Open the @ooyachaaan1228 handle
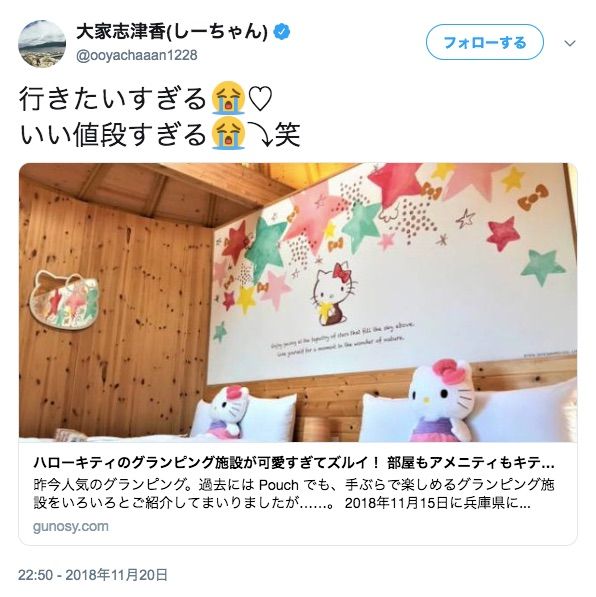The width and height of the screenshot is (596, 597). point(137,56)
